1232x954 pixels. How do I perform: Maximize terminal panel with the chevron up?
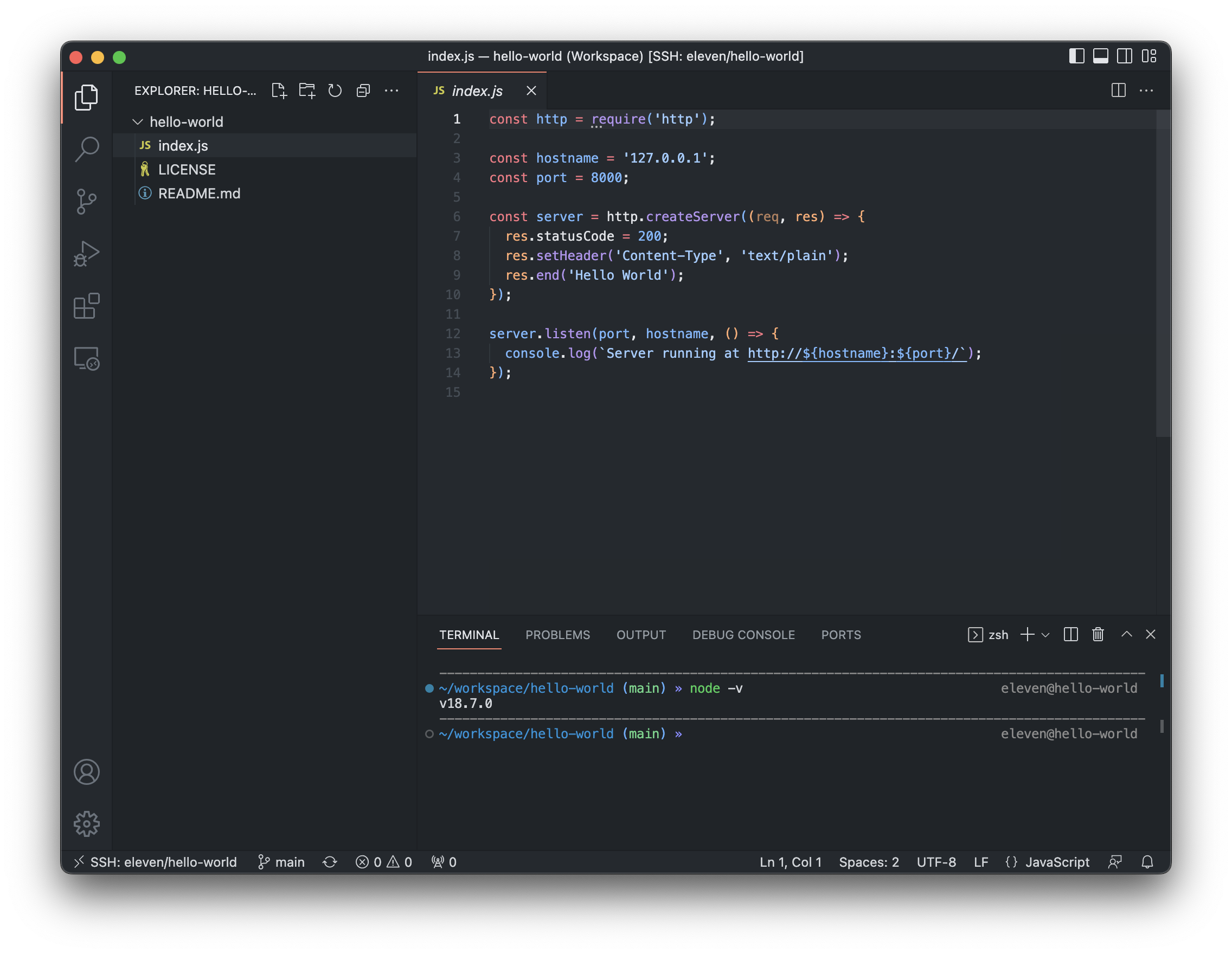click(x=1126, y=634)
